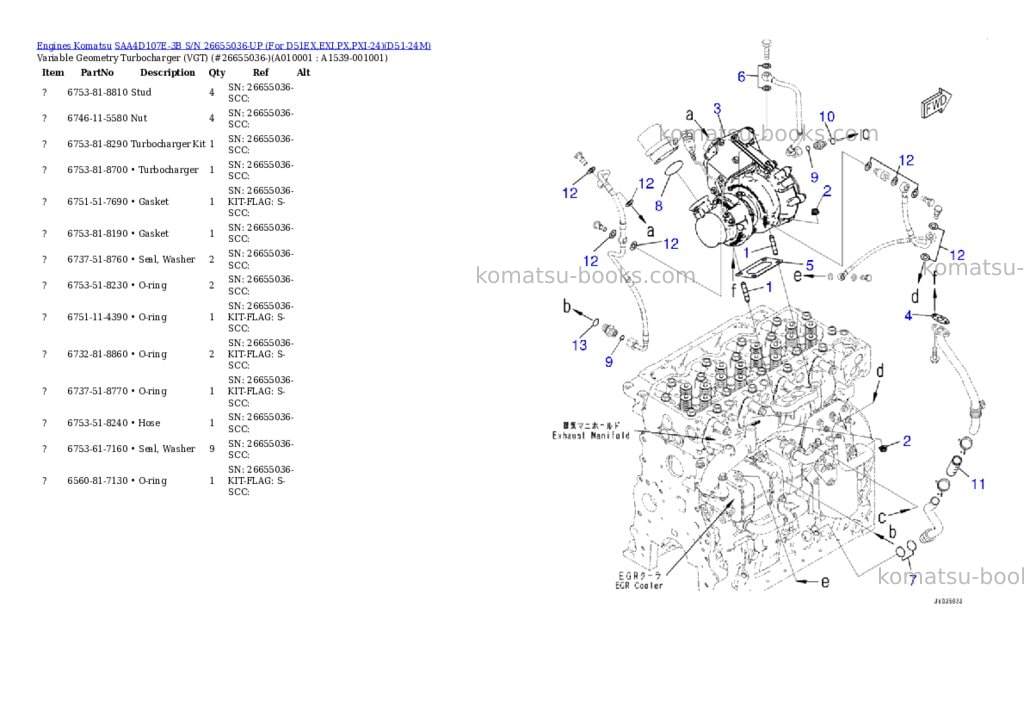
Task: Click callout number 8 near the gasket ring
Action: coord(658,206)
